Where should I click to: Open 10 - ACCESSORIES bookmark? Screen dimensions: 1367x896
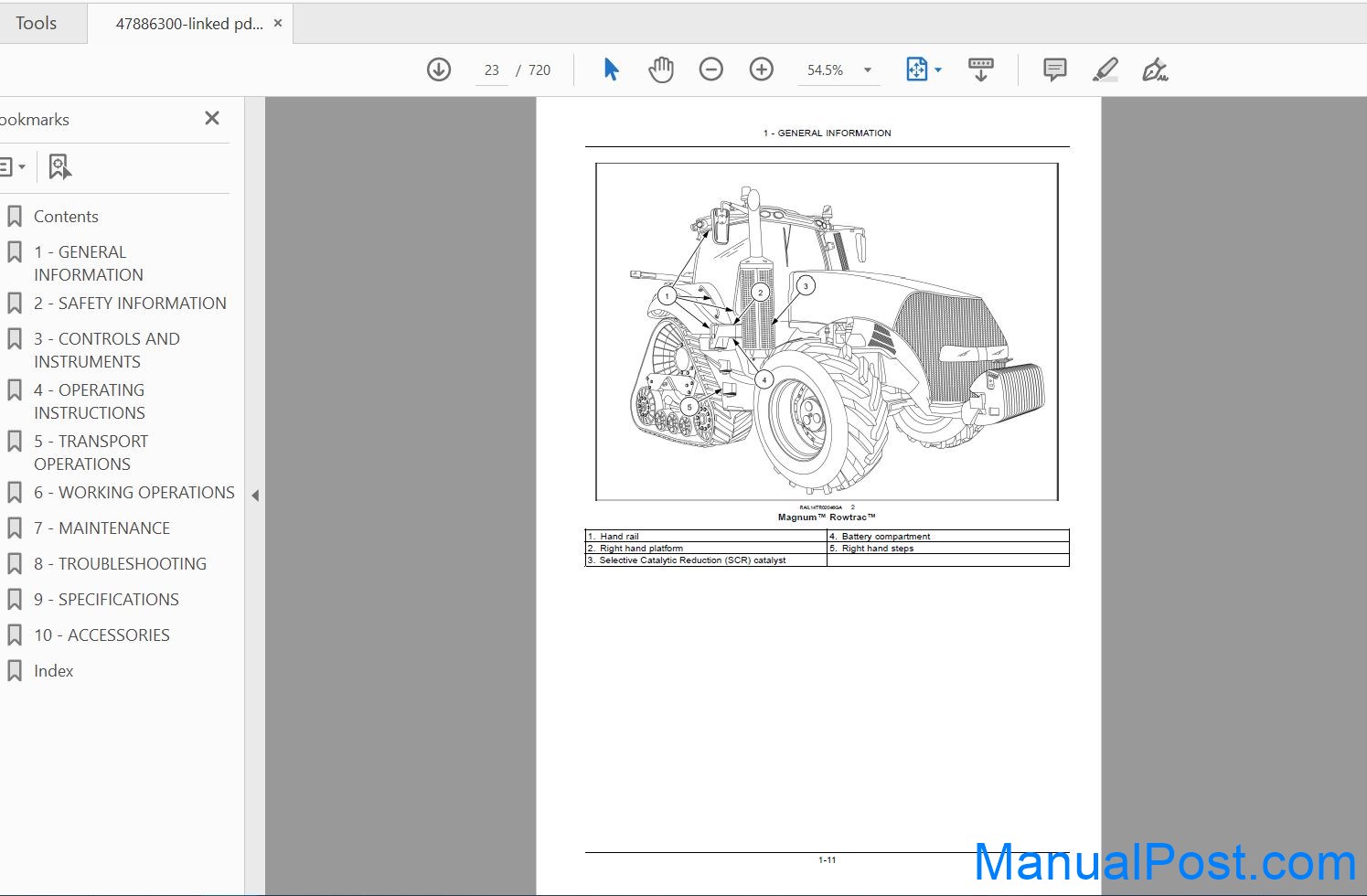[x=102, y=635]
